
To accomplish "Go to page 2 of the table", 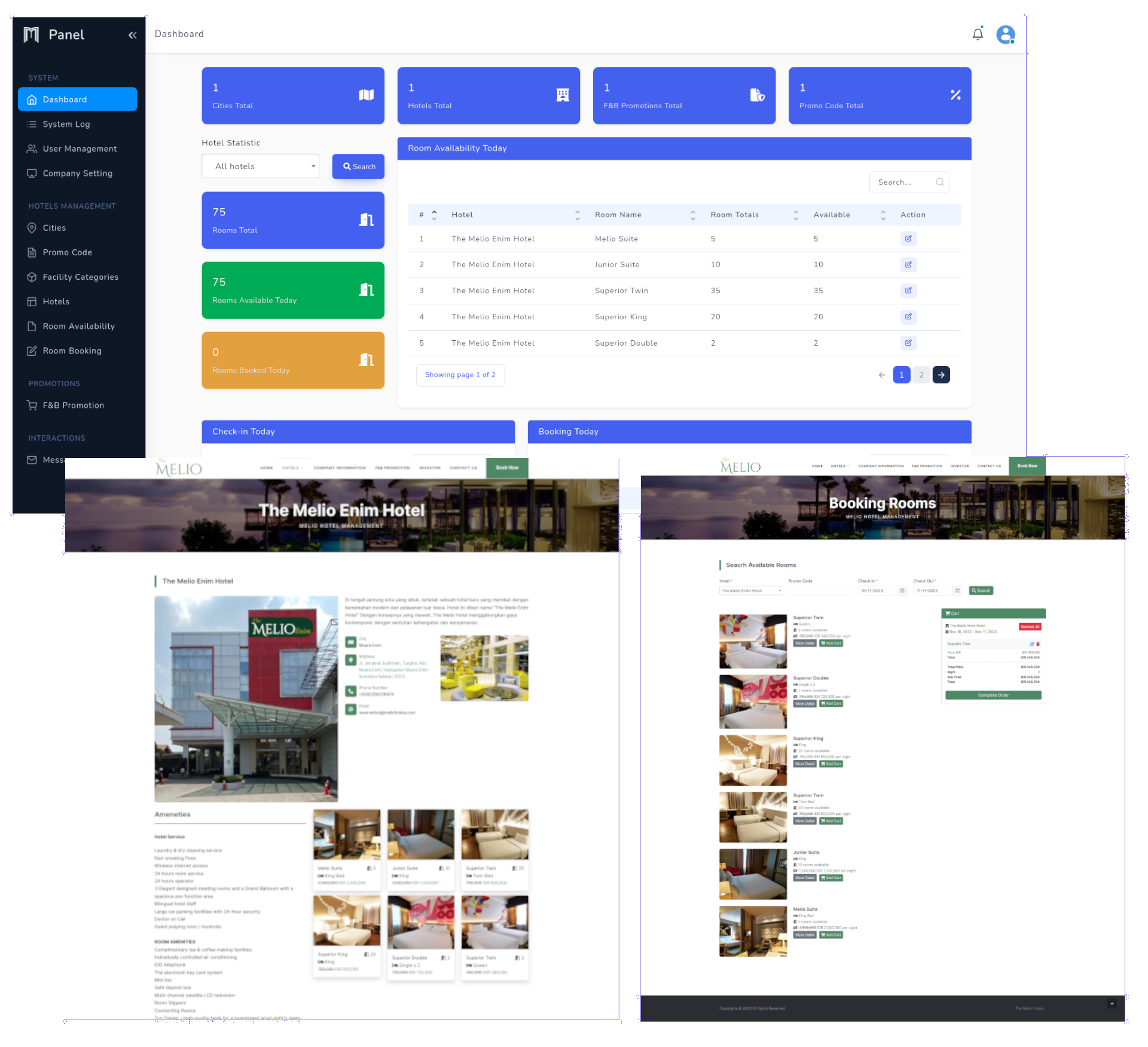I will (x=921, y=375).
